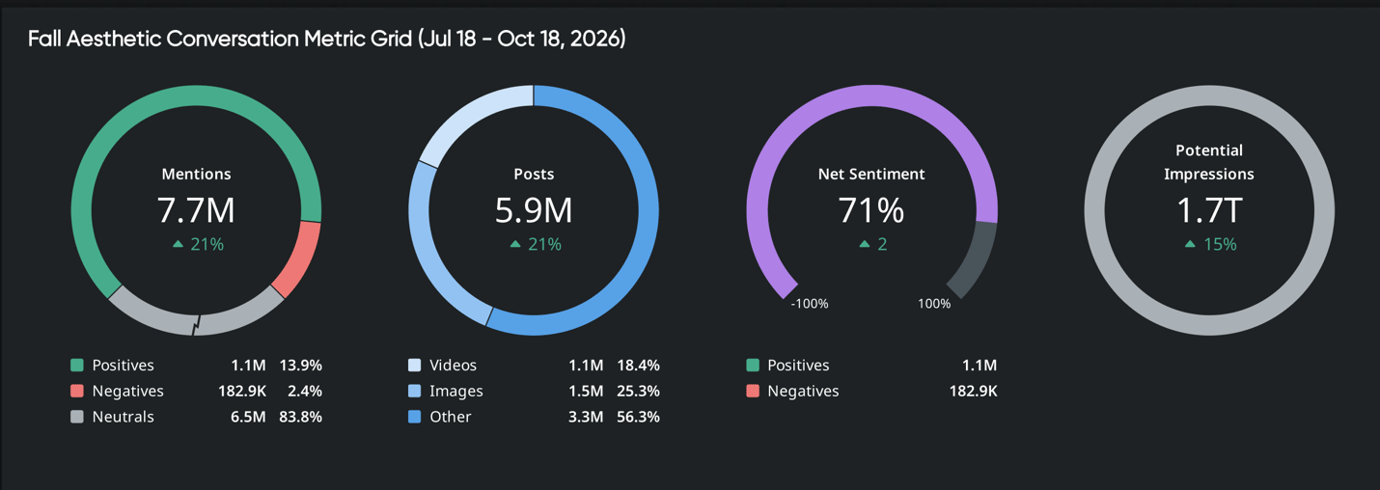Viewport: 1380px width, 490px height.
Task: Click the Fall Aesthetic Conversation Metric Grid title
Action: (327, 40)
